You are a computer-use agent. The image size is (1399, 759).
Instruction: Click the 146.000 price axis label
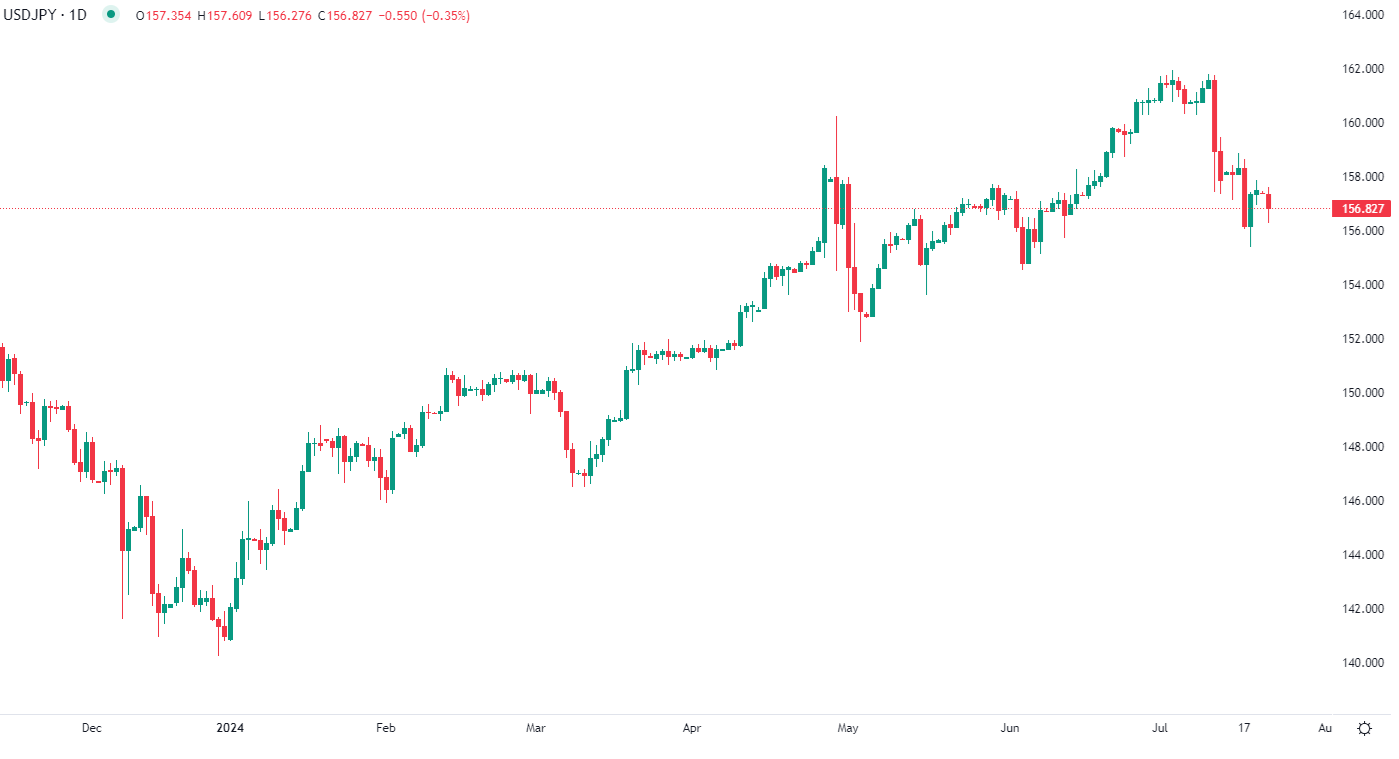click(1364, 501)
